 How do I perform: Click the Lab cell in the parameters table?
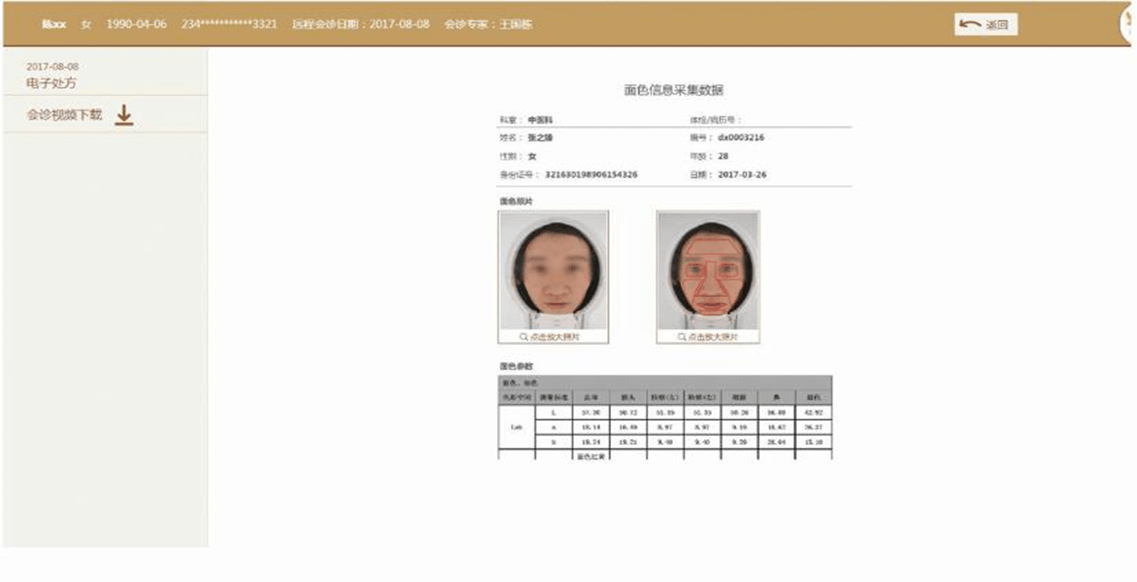515,425
